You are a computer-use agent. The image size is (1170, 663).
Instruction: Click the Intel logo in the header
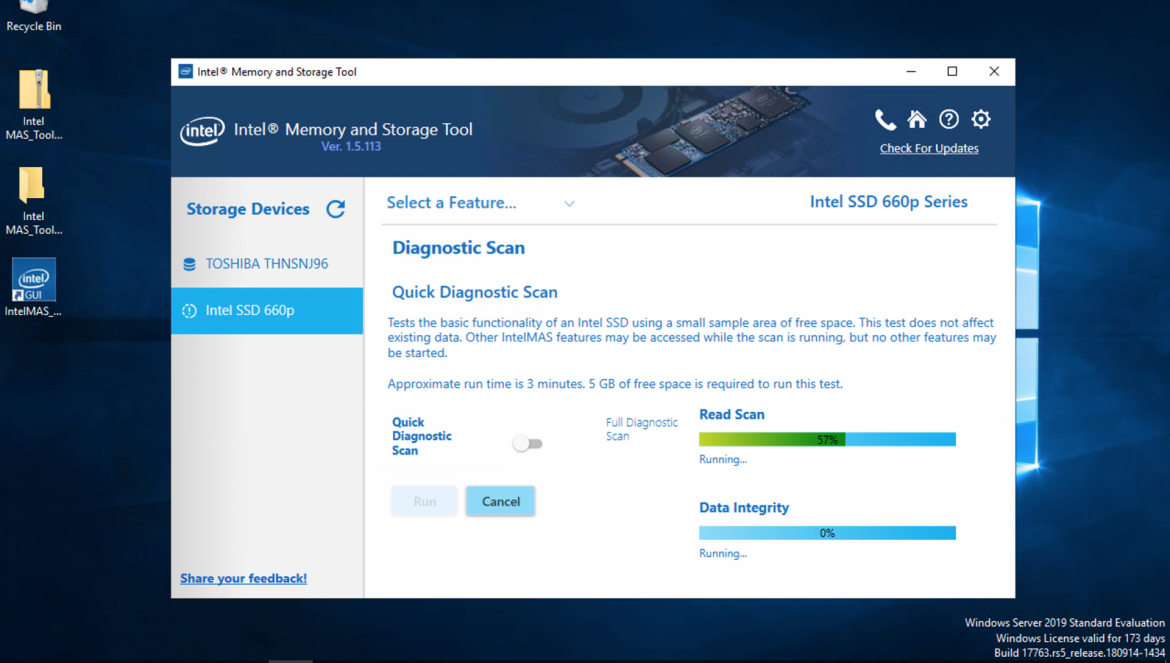(x=202, y=131)
